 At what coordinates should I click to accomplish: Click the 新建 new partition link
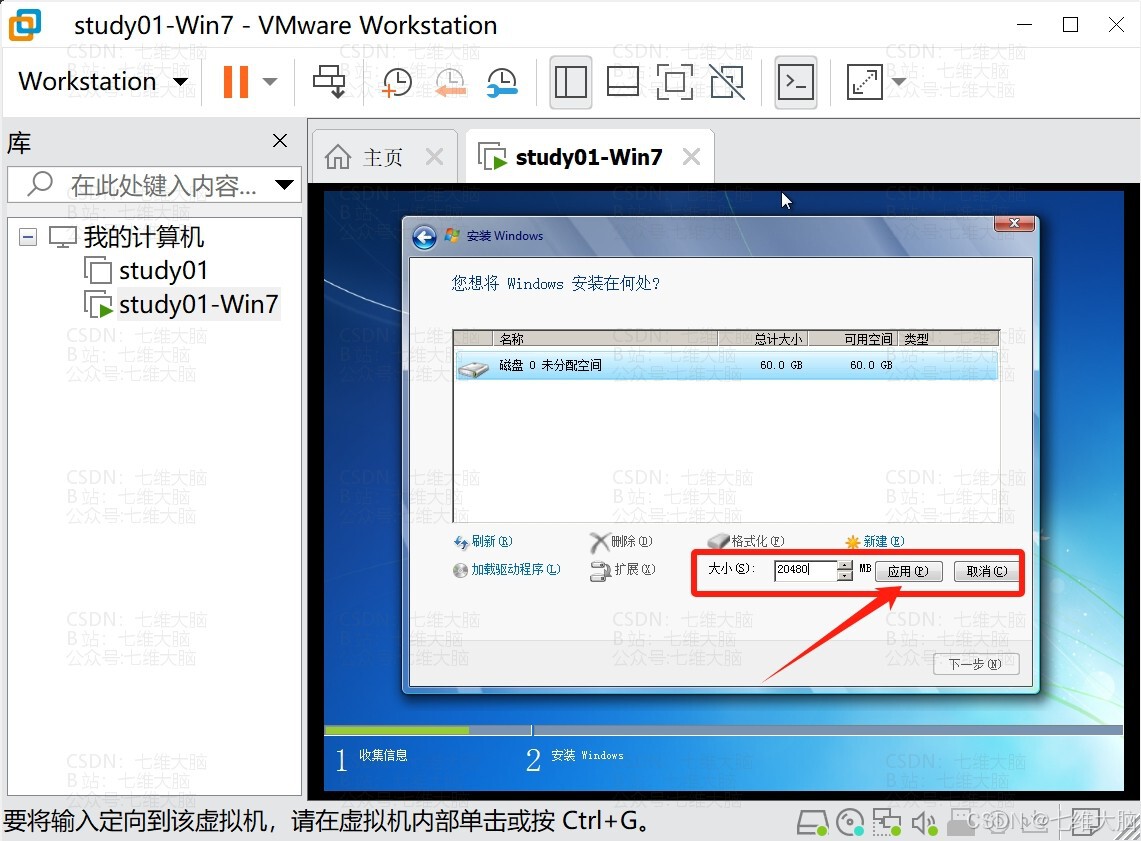click(875, 541)
